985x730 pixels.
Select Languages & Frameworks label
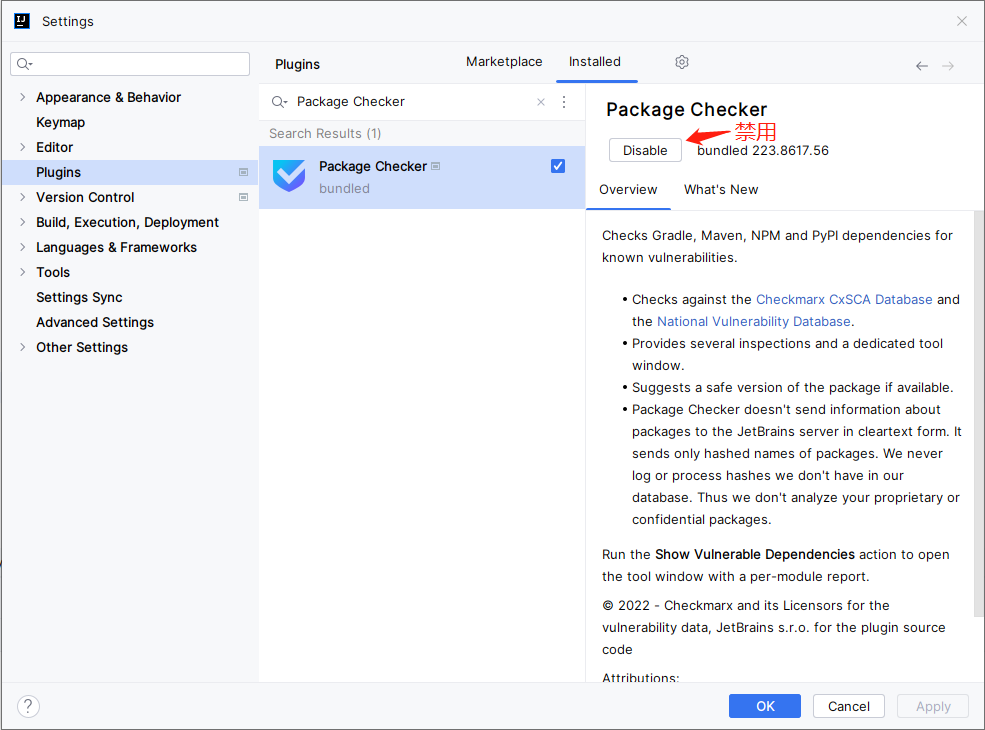click(x=116, y=248)
